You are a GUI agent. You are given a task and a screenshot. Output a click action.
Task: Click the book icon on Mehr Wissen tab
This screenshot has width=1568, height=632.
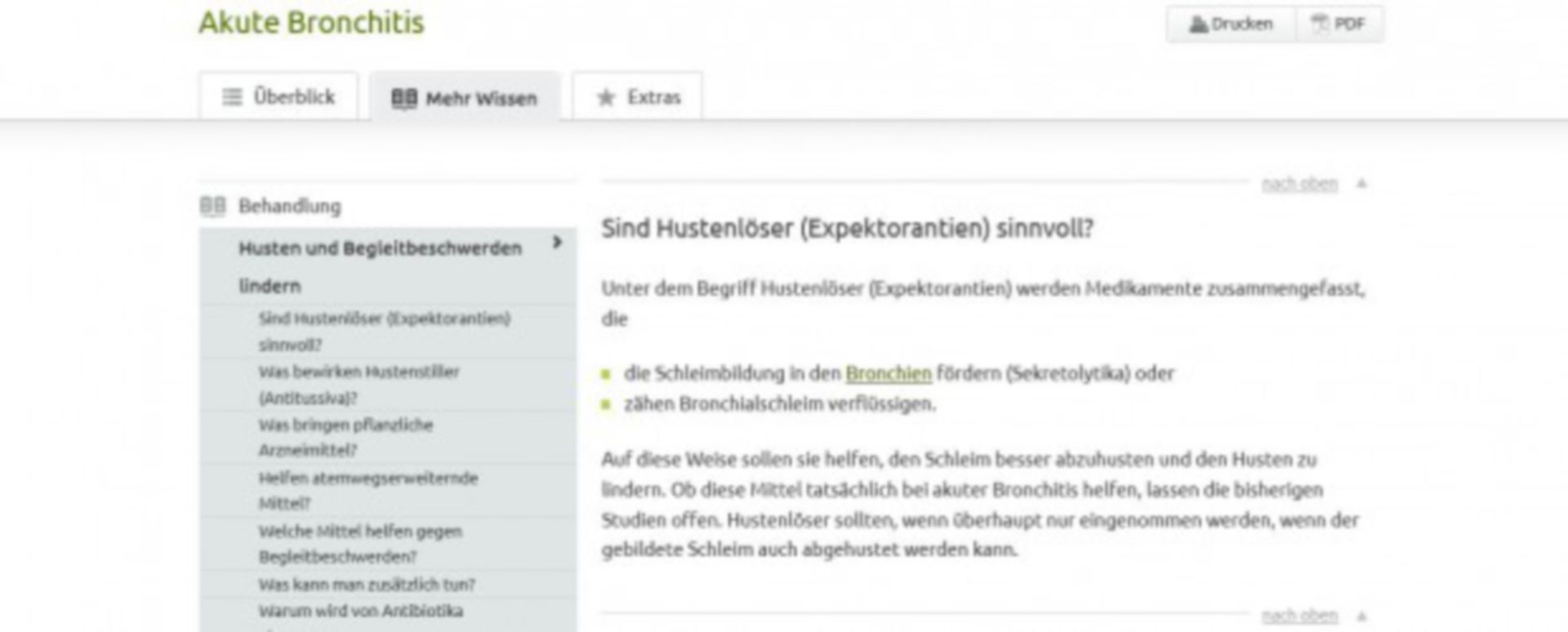coord(403,99)
